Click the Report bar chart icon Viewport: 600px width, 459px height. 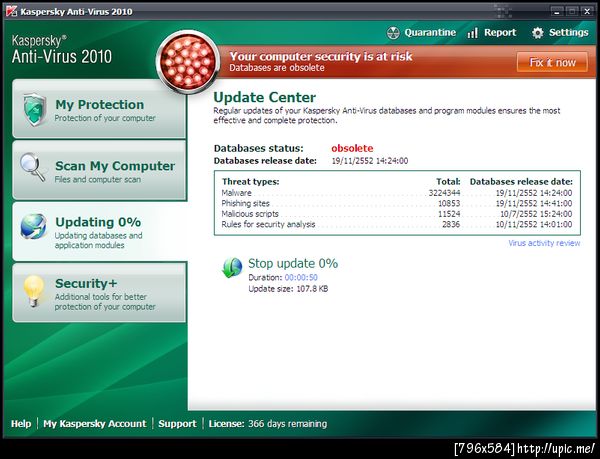click(x=472, y=33)
